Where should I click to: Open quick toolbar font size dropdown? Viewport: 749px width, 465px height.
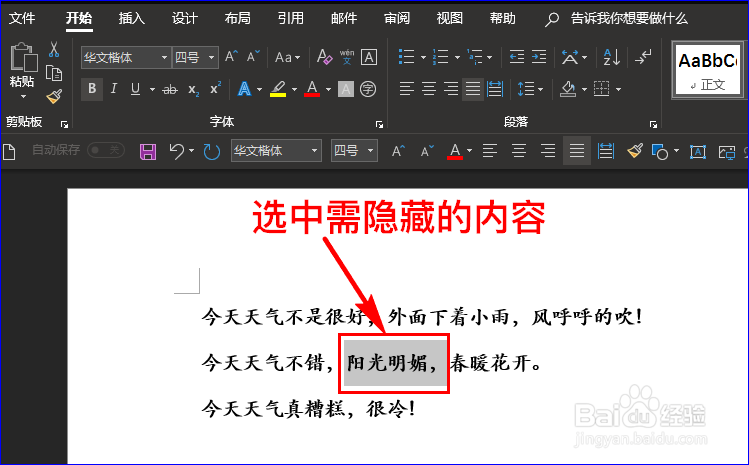point(370,151)
